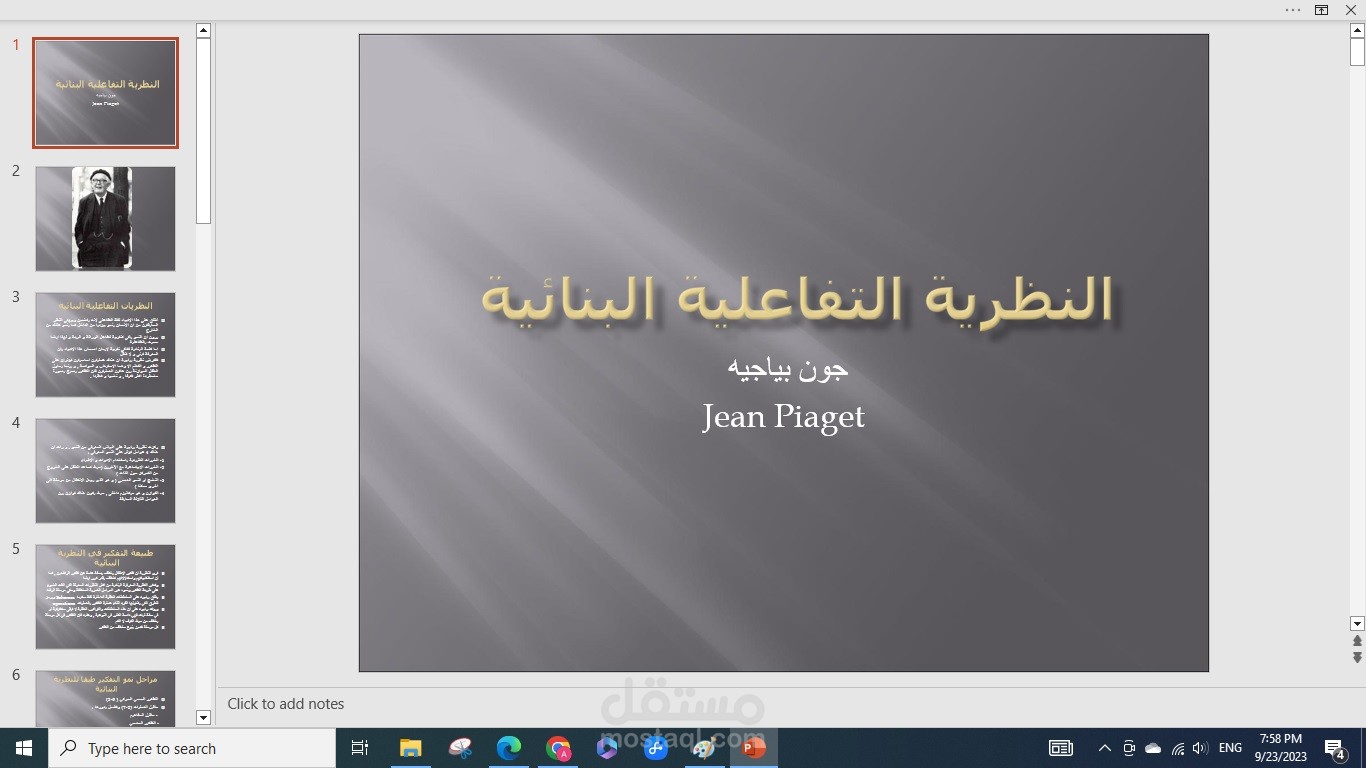Click the taskbar search box

[192, 748]
